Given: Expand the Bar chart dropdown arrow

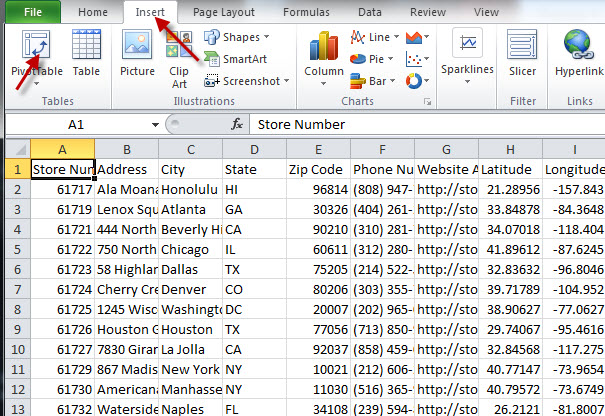Looking at the screenshot, I should [392, 81].
